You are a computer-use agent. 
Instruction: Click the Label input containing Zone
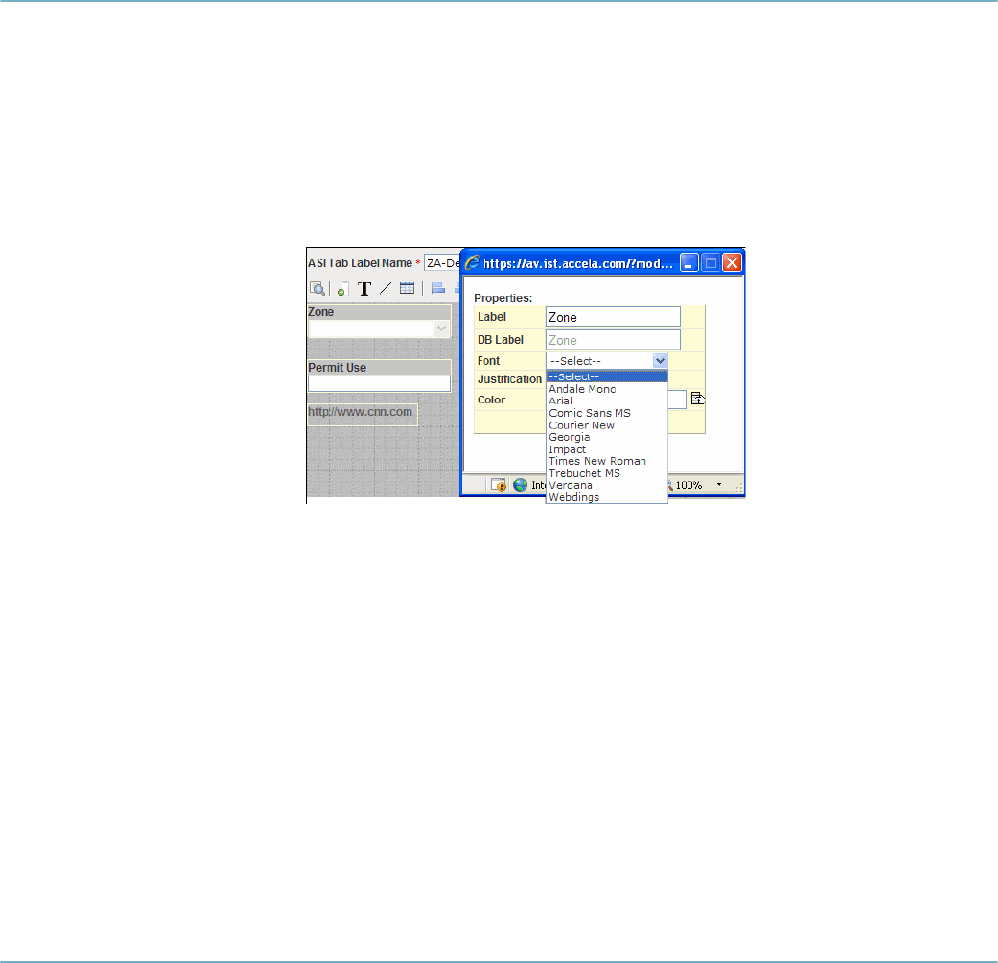pos(613,317)
